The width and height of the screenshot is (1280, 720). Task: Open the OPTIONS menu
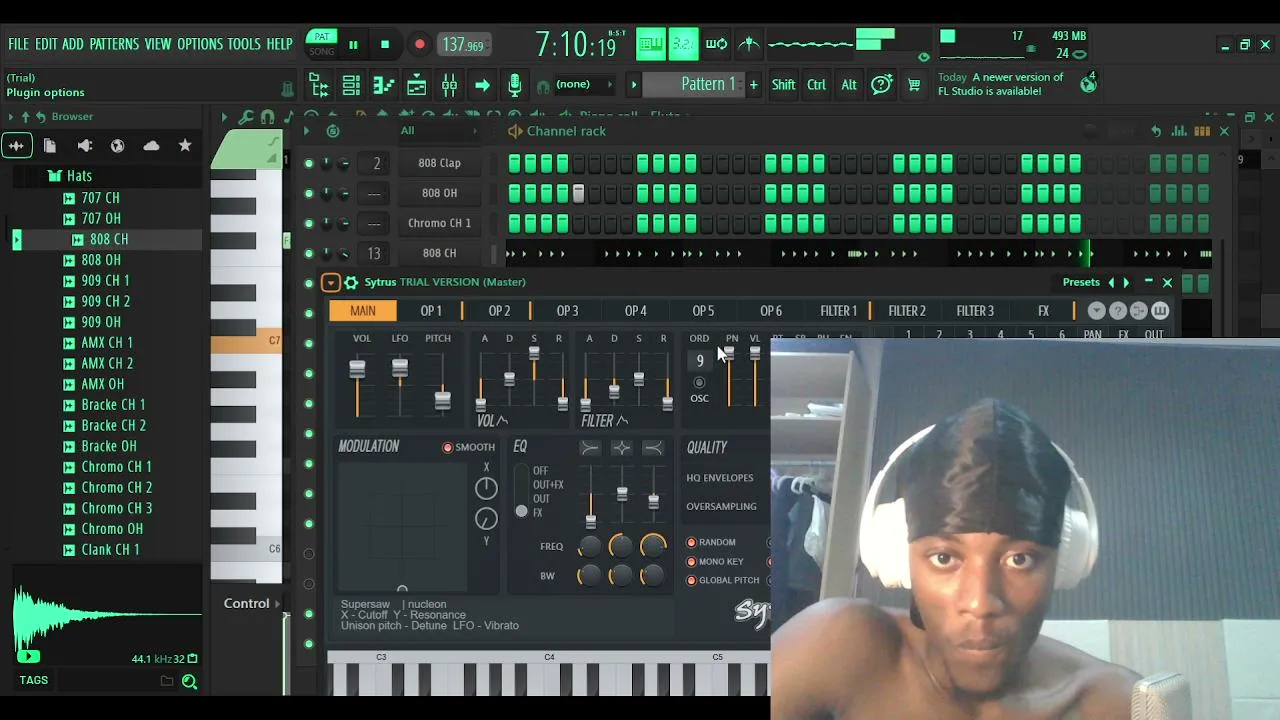(x=200, y=44)
